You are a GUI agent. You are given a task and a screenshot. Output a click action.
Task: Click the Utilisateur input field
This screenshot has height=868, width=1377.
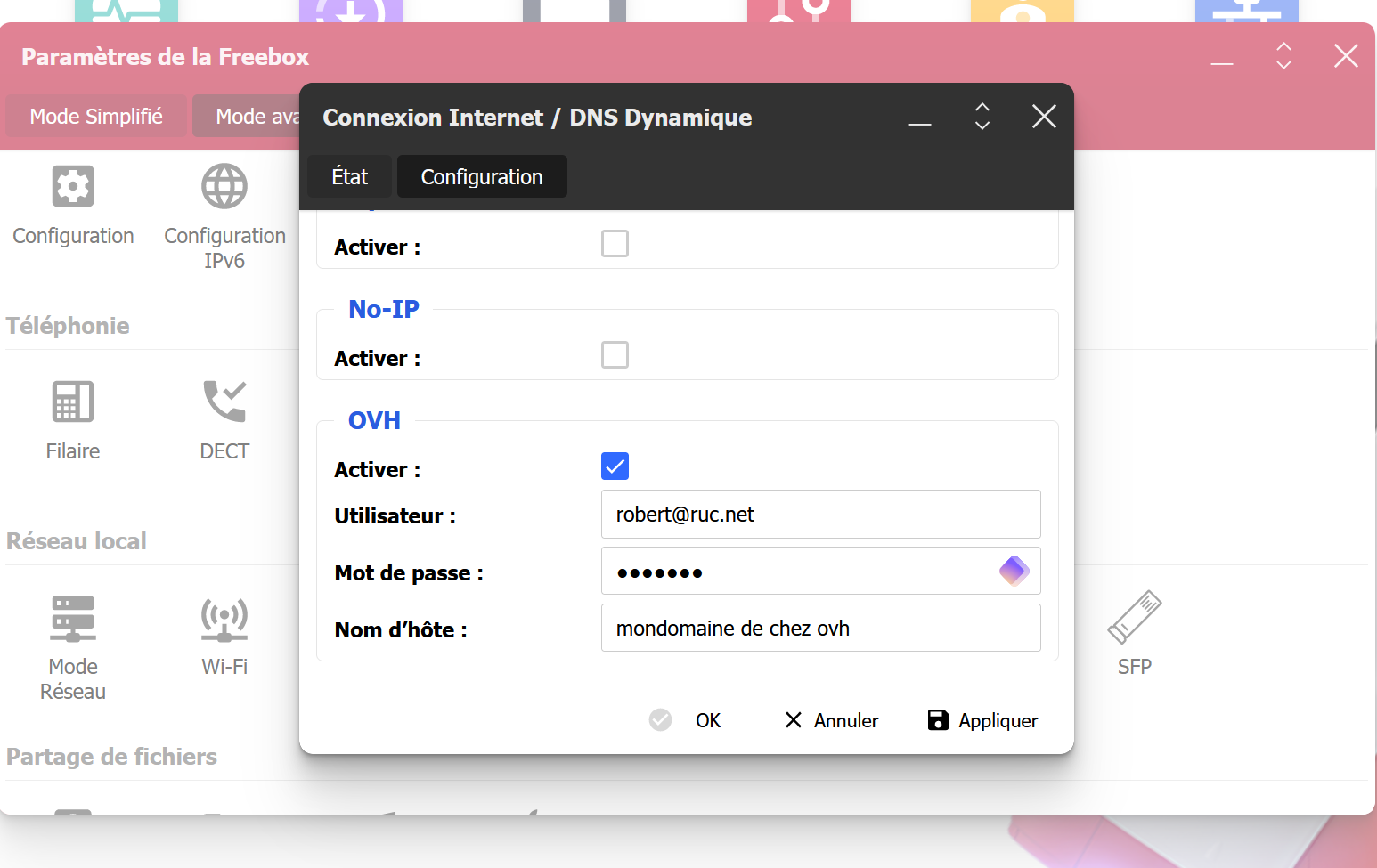point(820,515)
